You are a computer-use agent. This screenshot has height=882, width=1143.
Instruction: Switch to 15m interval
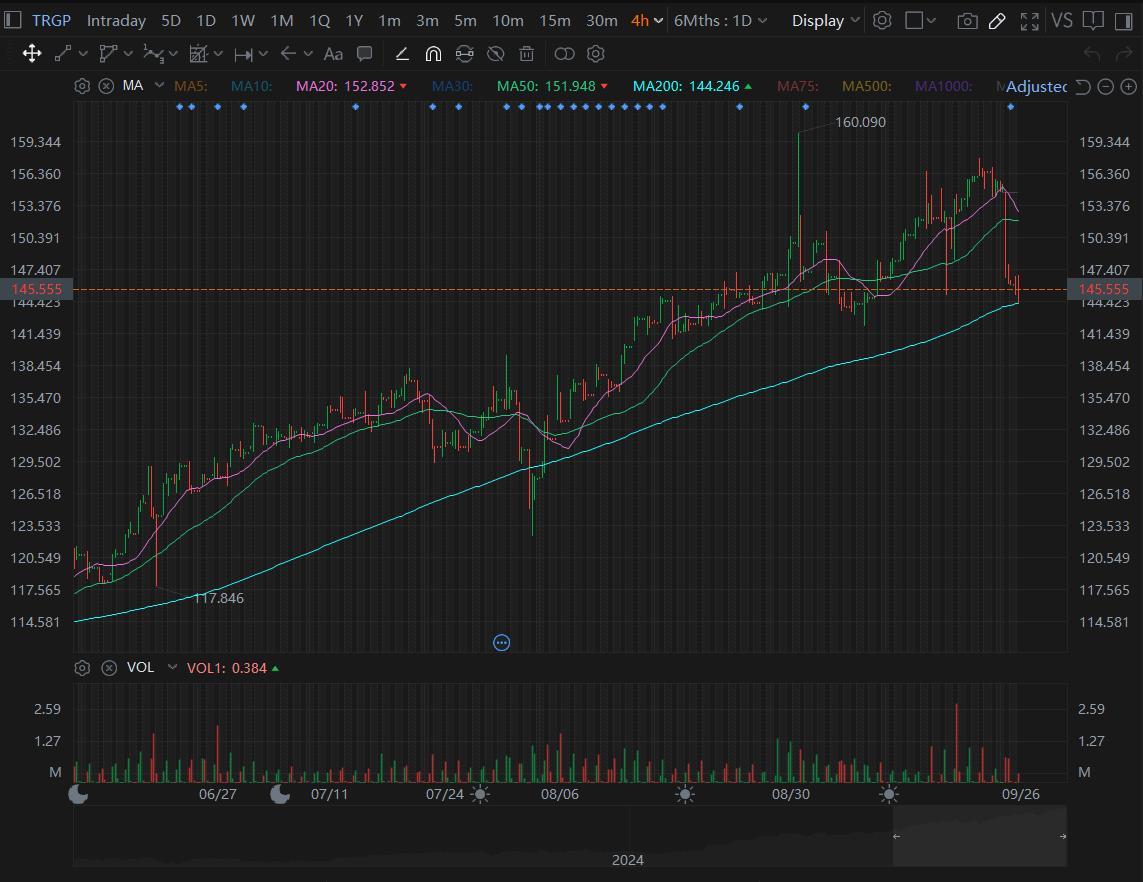555,20
